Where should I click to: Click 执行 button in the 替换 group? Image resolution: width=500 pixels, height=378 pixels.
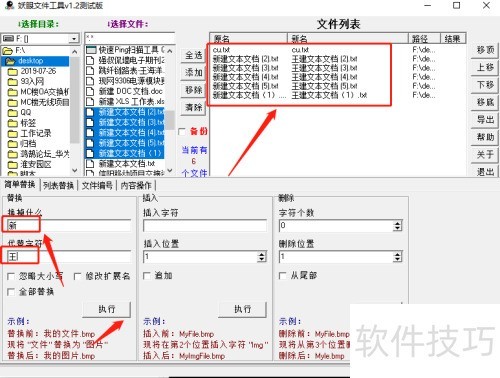(107, 309)
